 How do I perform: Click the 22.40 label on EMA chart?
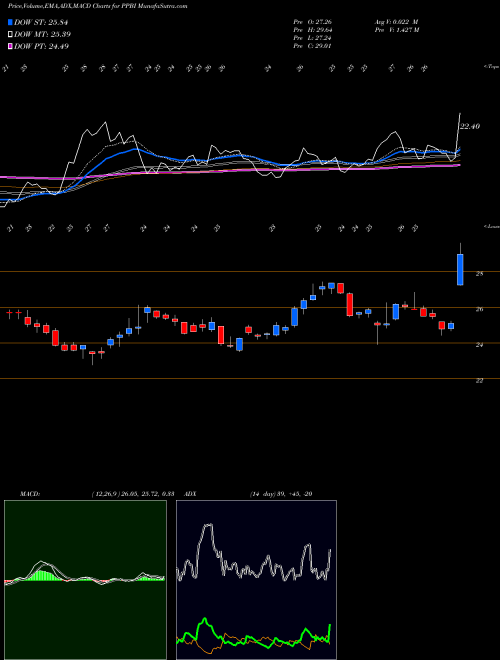click(x=470, y=126)
